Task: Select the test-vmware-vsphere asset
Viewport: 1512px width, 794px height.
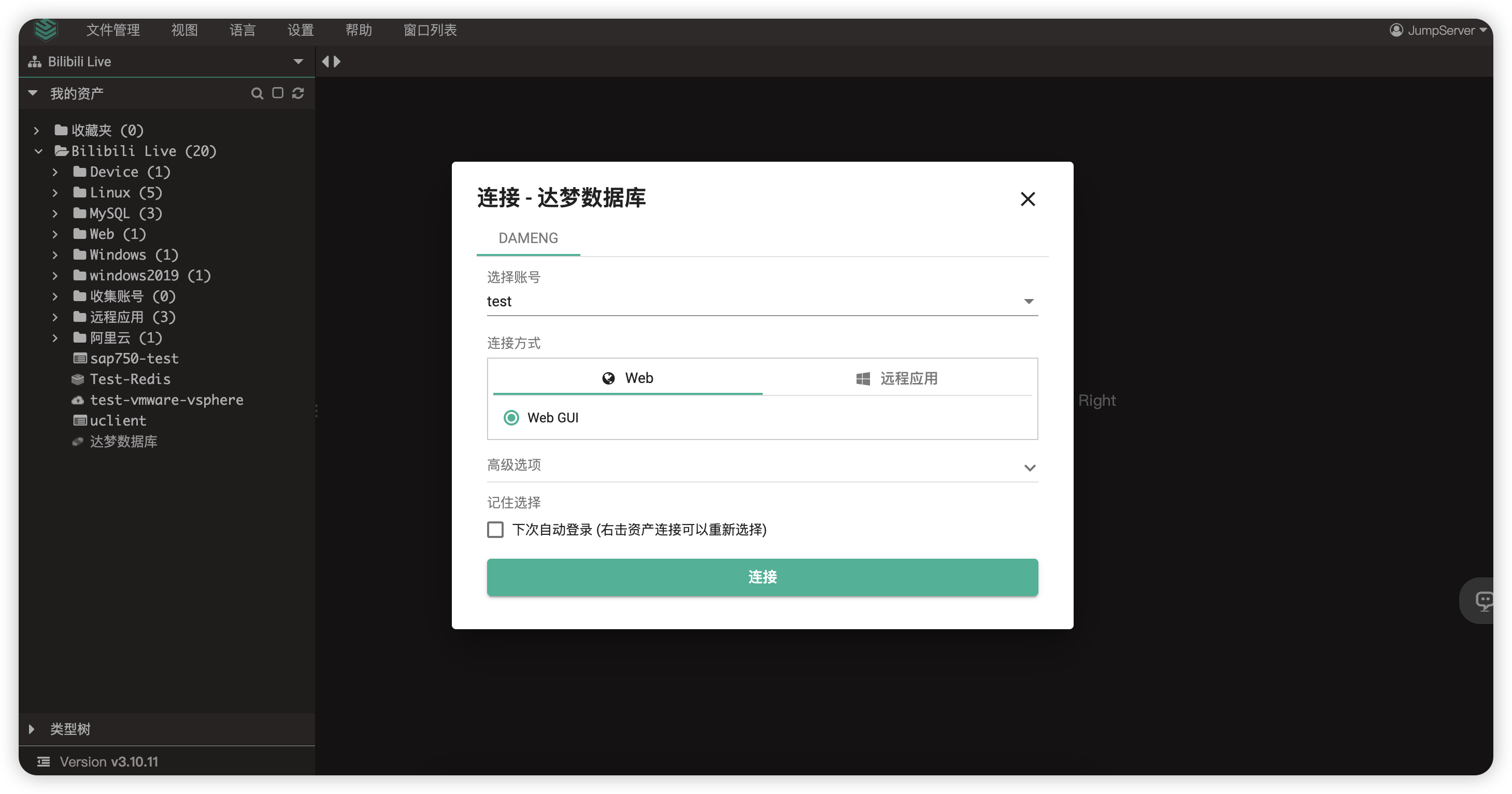Action: 167,400
